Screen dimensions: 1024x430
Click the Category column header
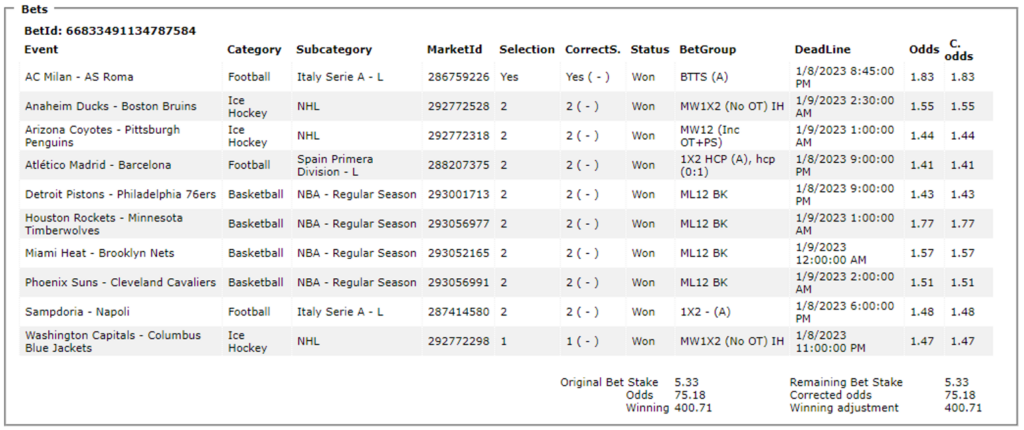pos(254,50)
